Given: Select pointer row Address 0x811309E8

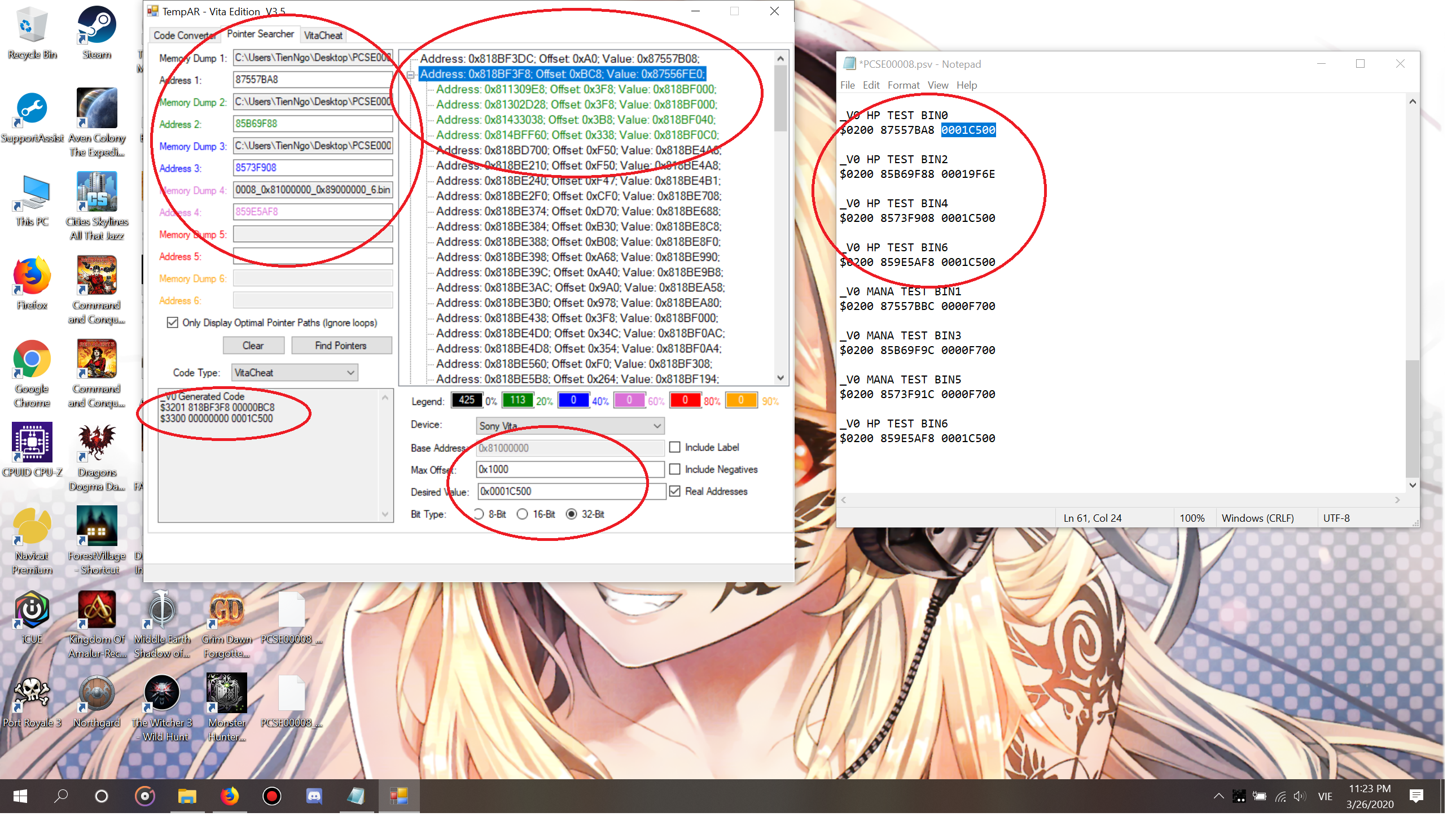Looking at the screenshot, I should (576, 89).
